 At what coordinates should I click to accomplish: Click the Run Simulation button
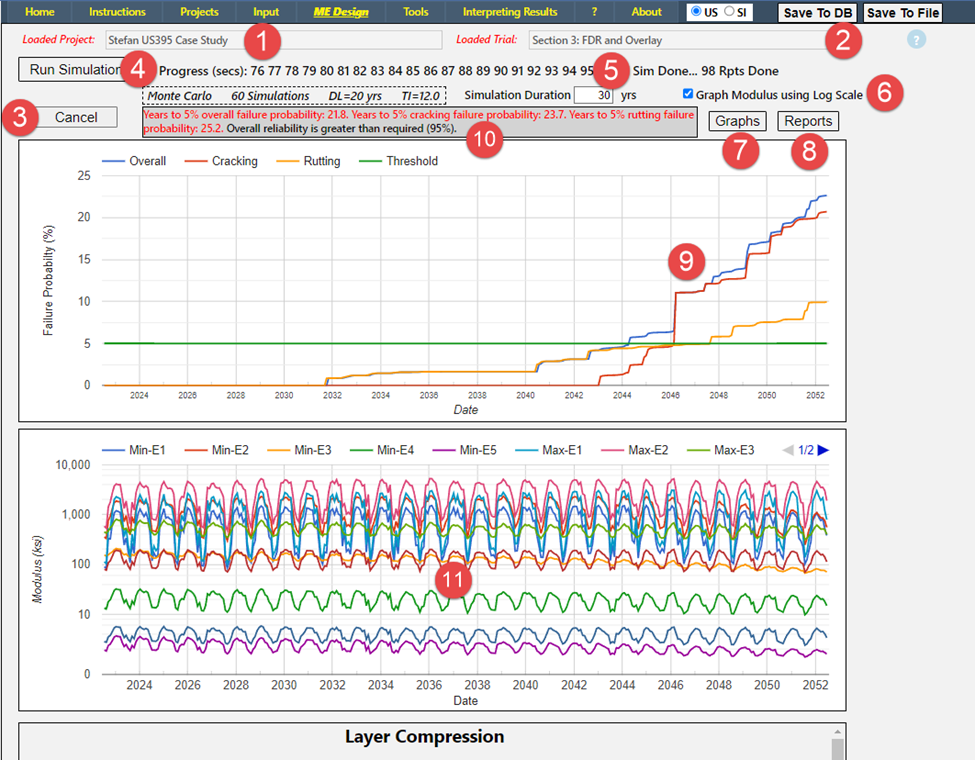click(x=70, y=70)
